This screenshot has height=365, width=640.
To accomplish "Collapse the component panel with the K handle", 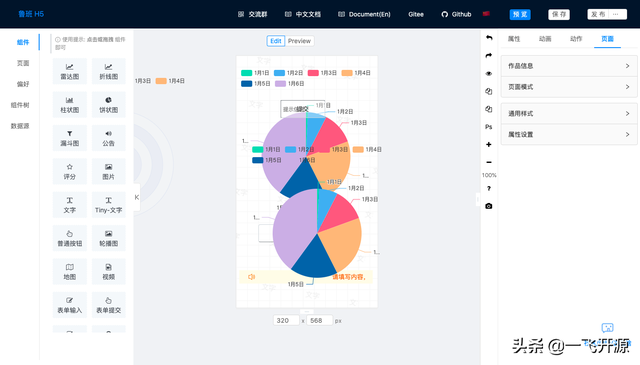I will pyautogui.click(x=137, y=197).
